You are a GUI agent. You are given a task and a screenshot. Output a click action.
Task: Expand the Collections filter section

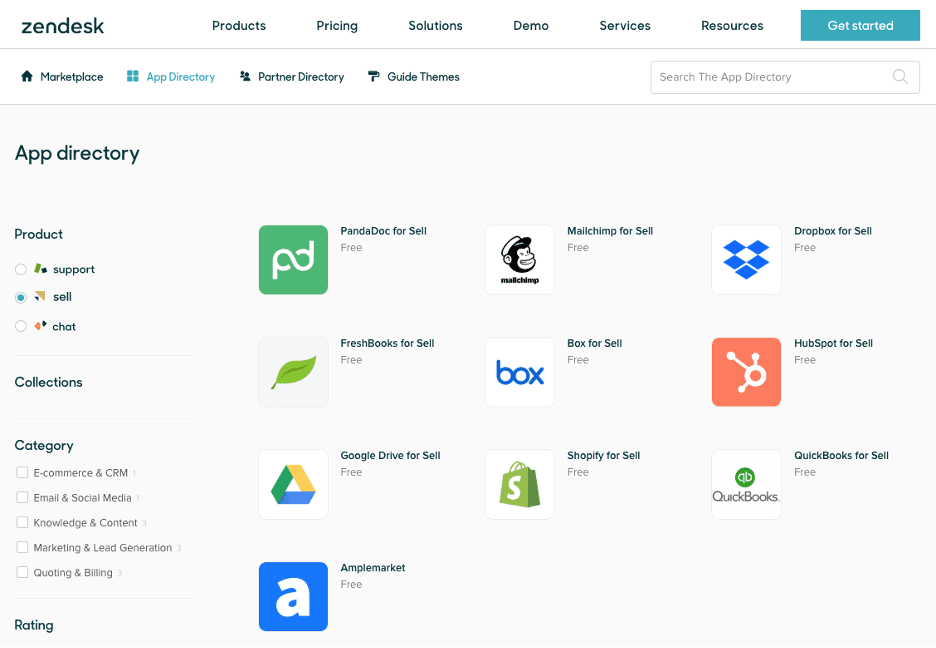pyautogui.click(x=48, y=382)
